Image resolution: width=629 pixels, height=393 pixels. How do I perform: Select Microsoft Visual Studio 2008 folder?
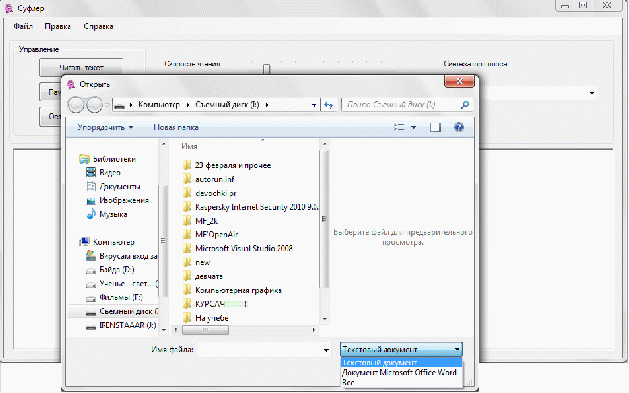click(x=237, y=248)
